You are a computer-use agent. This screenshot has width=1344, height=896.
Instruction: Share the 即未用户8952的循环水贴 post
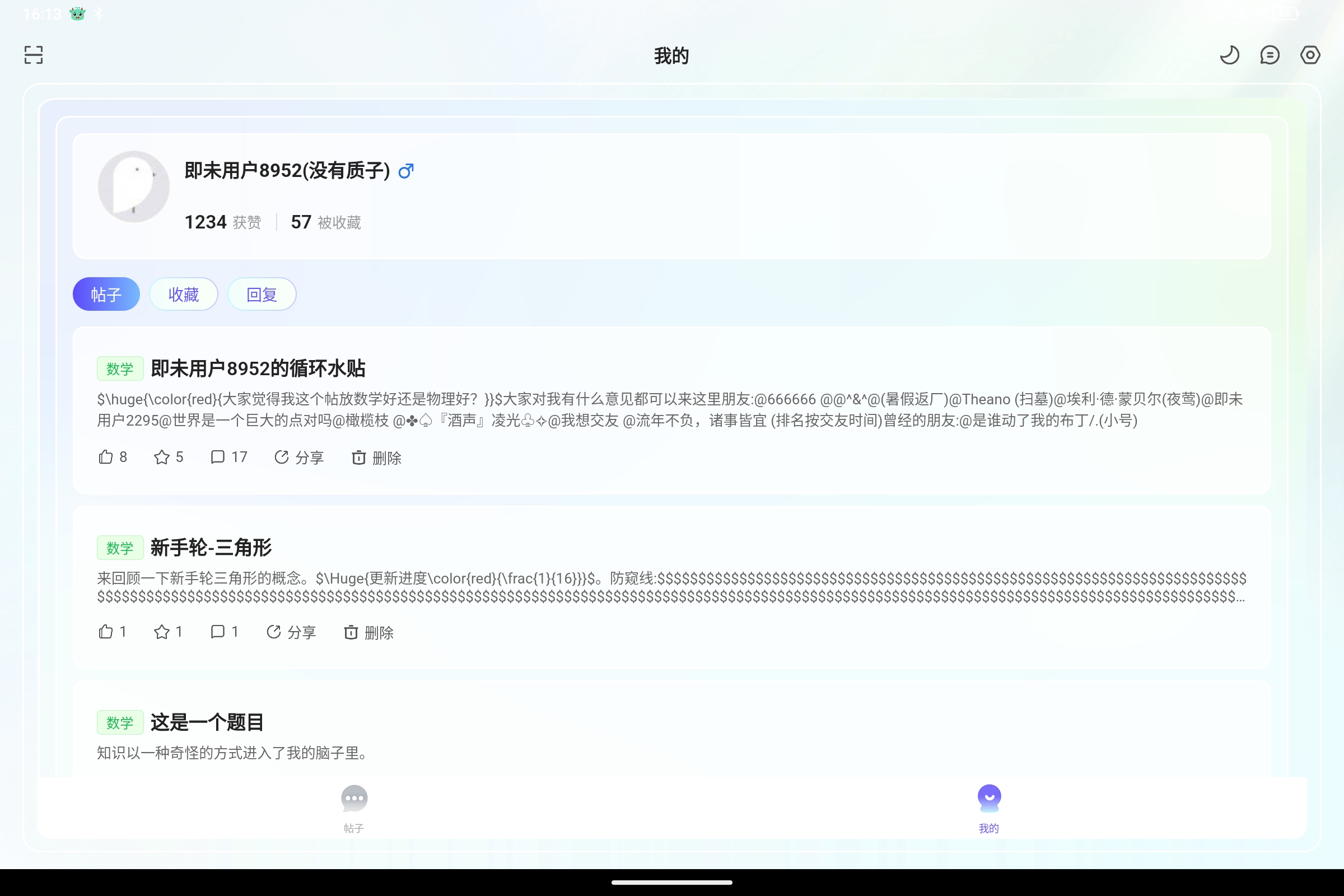click(299, 457)
